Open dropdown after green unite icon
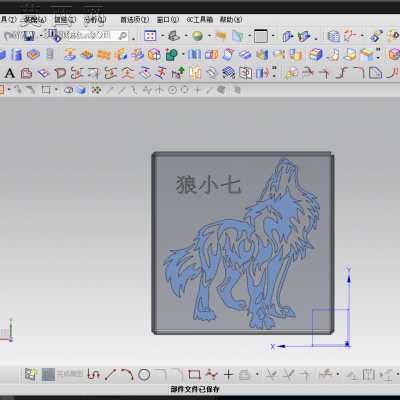Viewport: 400px width, 400px height. (183, 54)
